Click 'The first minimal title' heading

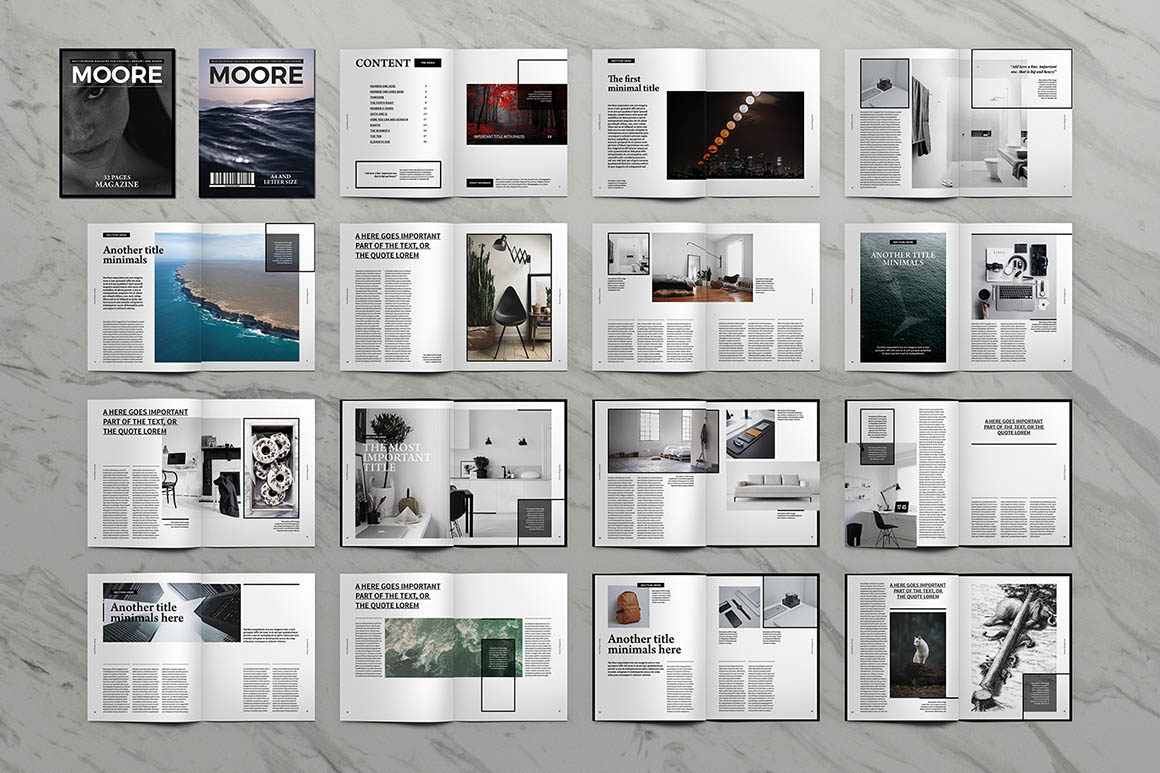[634, 82]
